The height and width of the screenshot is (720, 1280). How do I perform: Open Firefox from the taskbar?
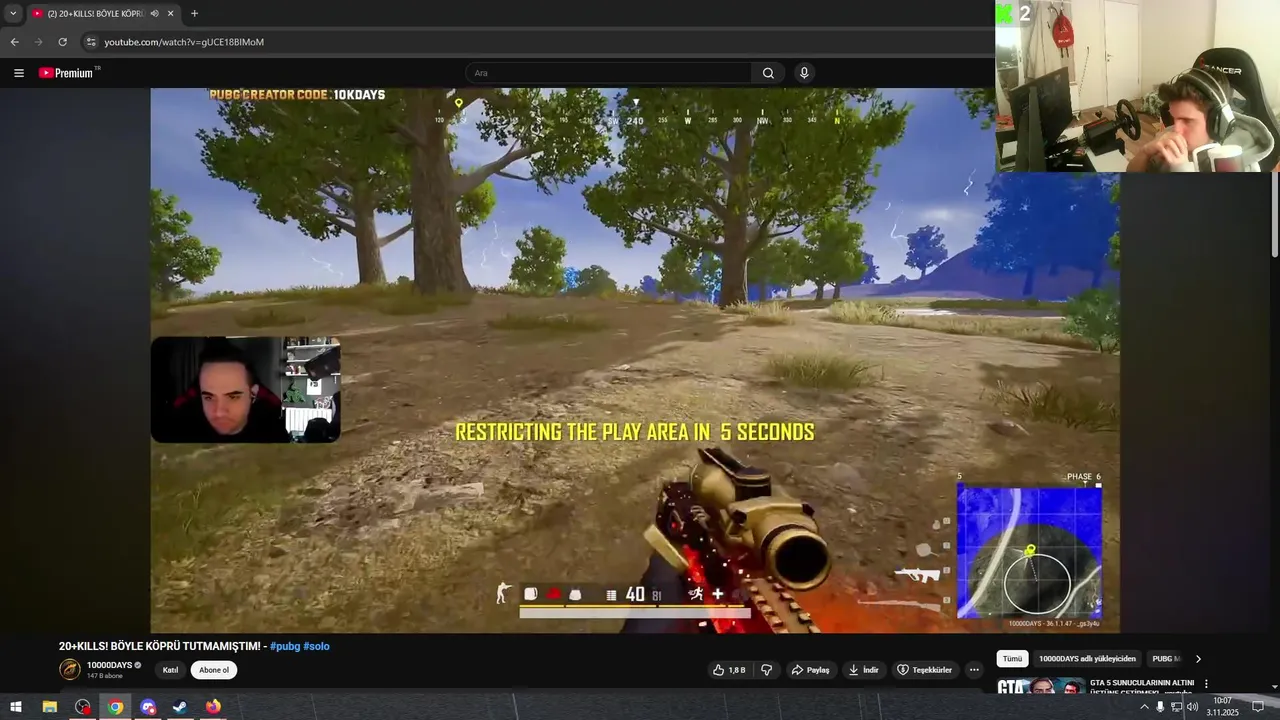pyautogui.click(x=213, y=706)
